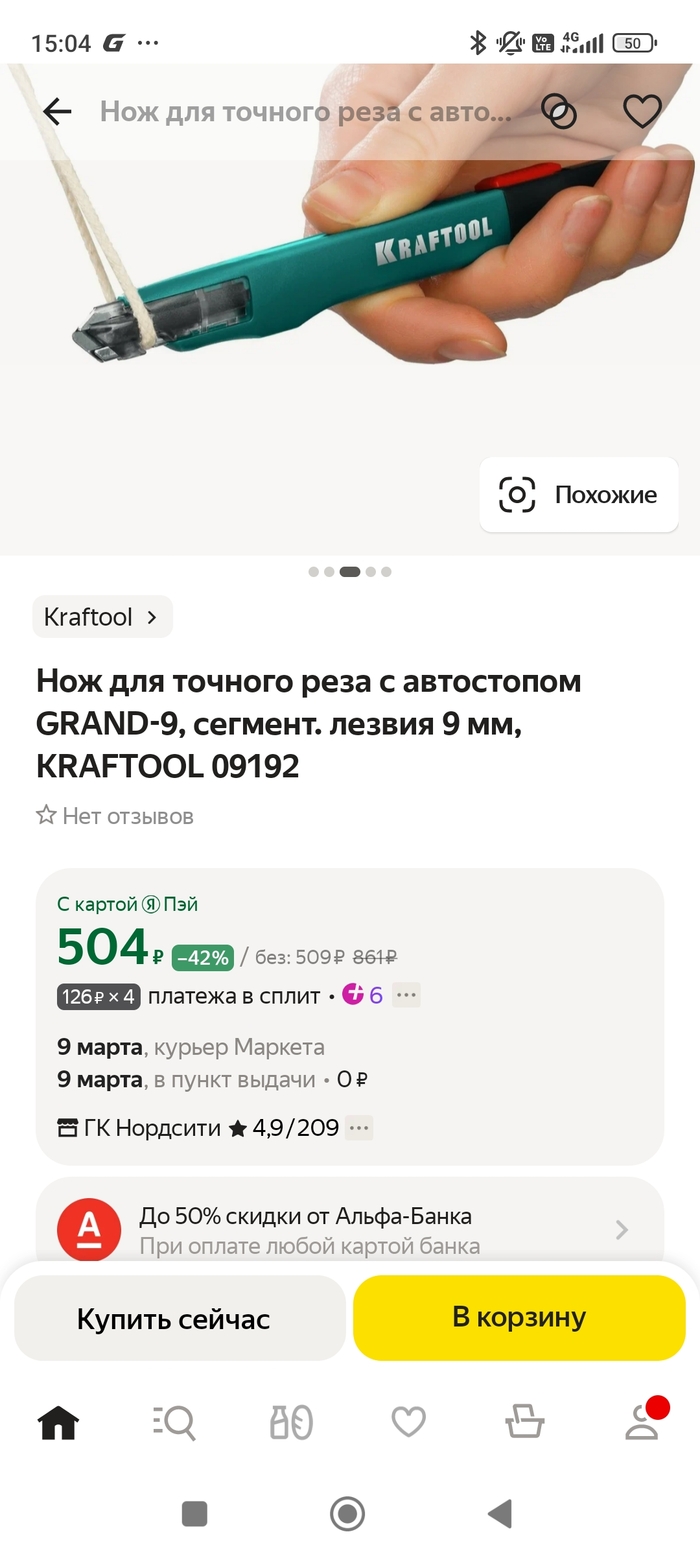Open the catalog search tab

tap(175, 1421)
